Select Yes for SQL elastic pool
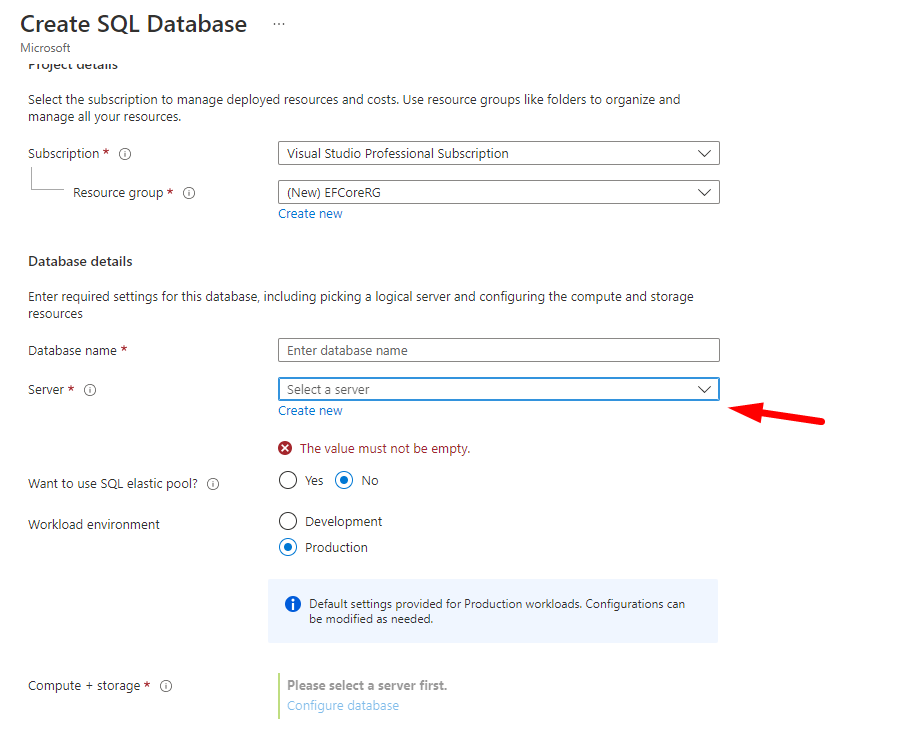This screenshot has height=737, width=910. 288,481
